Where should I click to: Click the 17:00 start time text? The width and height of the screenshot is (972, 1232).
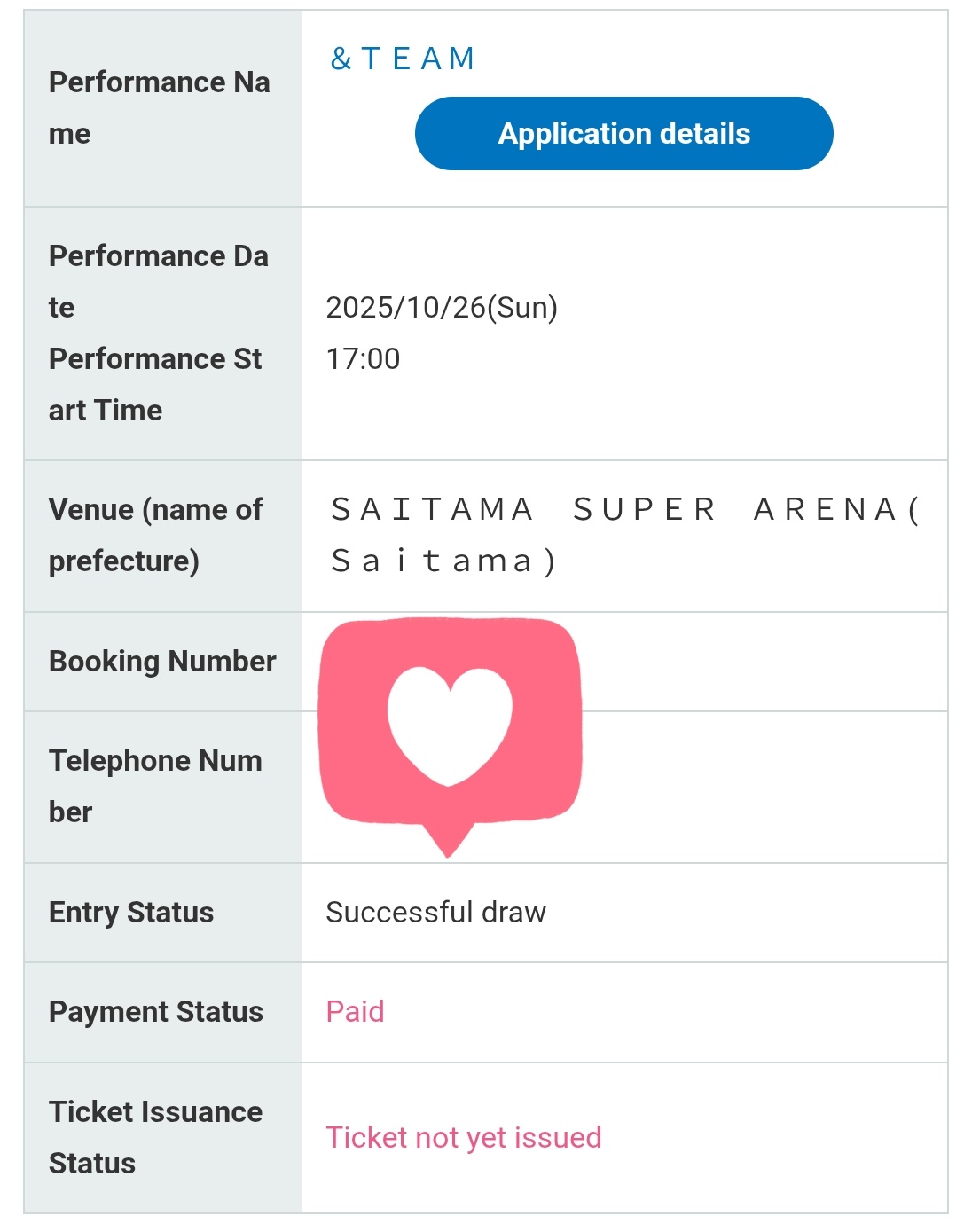(363, 359)
